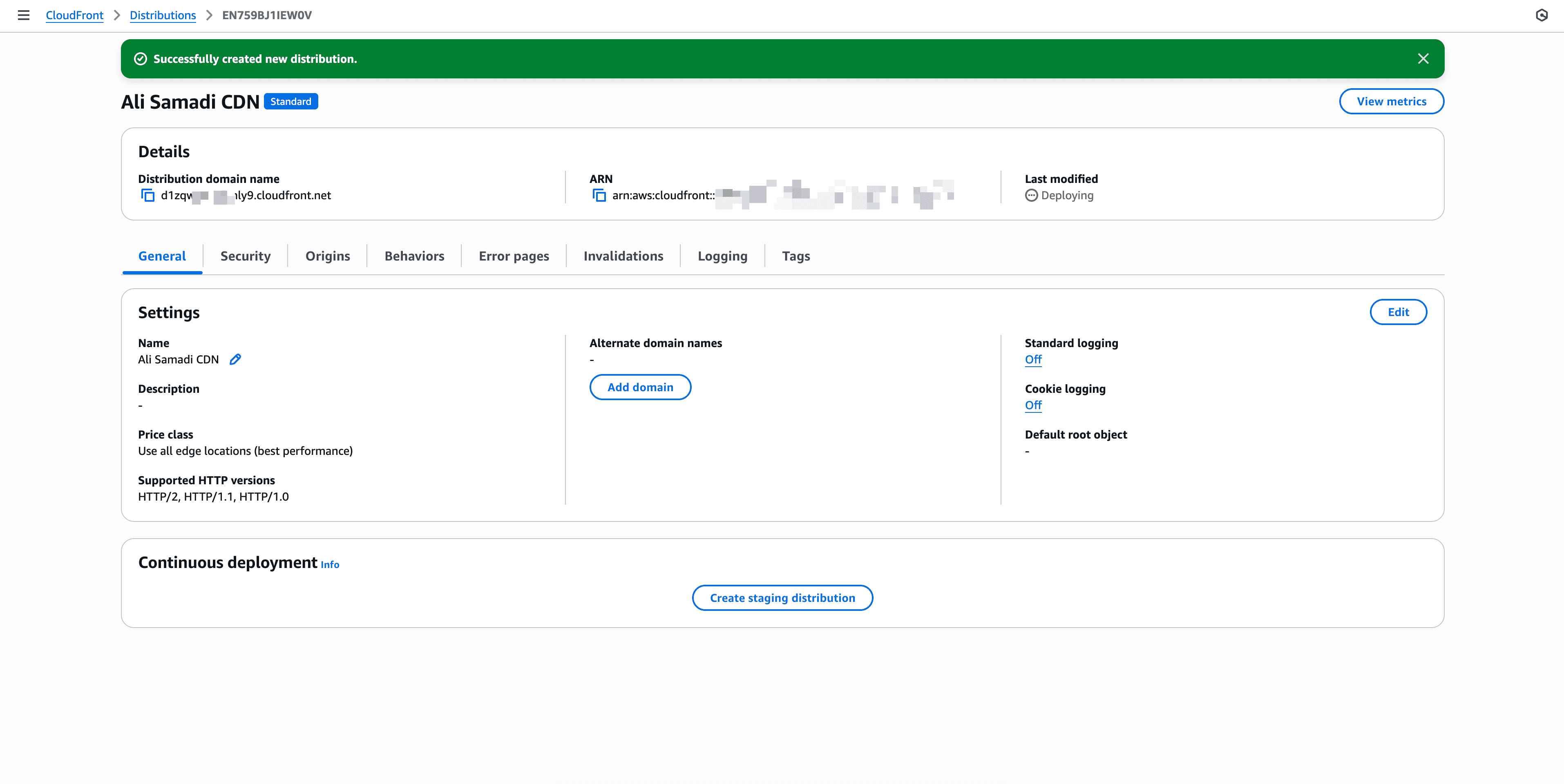Copy the ARN value
Screen dimensions: 1564x784
(x=599, y=196)
